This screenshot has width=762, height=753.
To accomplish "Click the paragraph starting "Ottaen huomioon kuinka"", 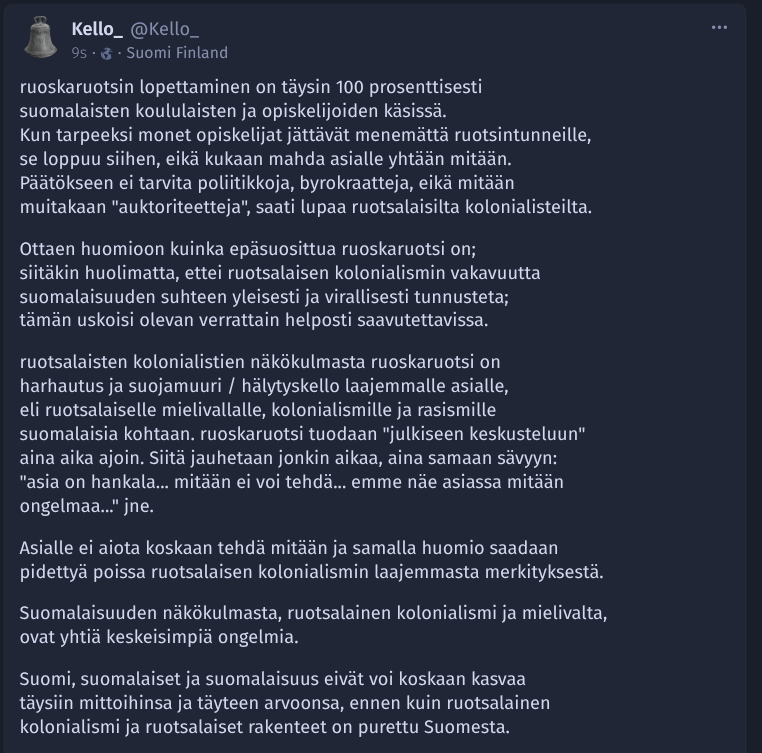I will 280,284.
